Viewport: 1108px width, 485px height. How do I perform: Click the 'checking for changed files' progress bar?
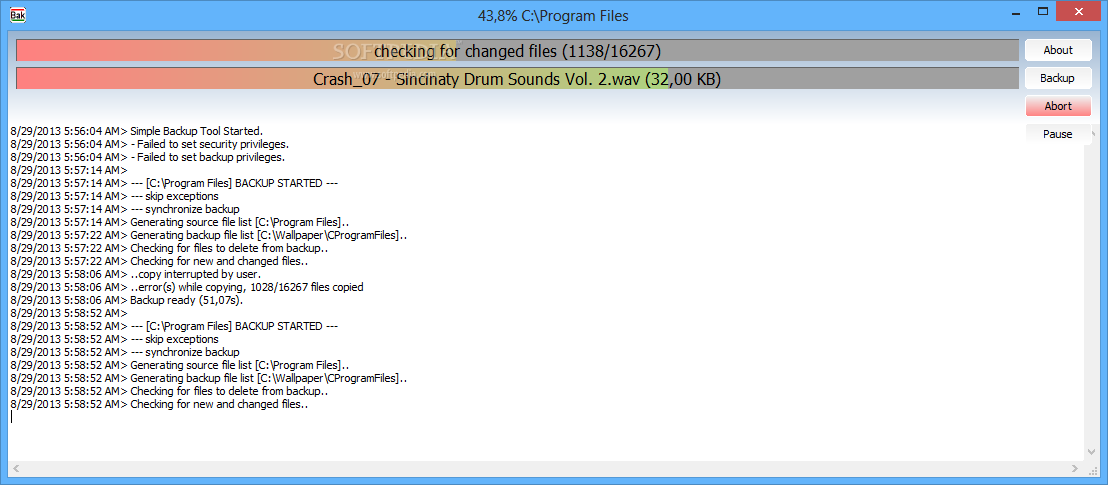[x=517, y=51]
